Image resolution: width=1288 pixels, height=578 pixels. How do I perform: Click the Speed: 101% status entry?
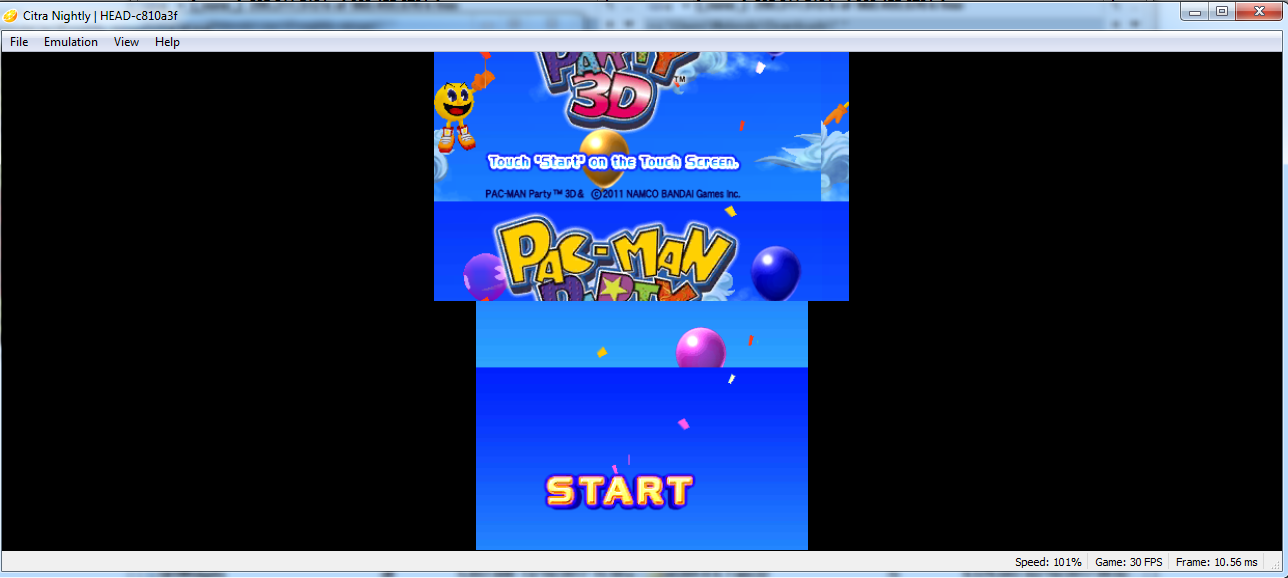click(1048, 563)
